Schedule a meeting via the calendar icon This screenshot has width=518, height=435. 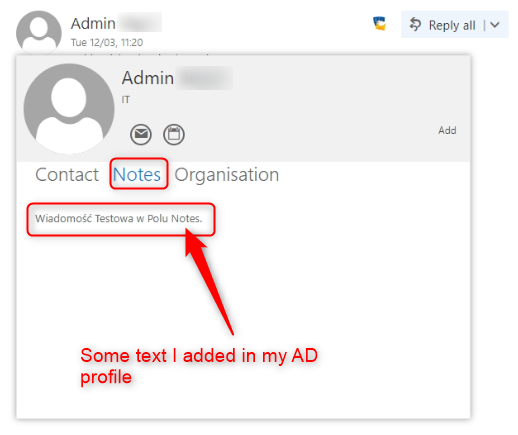pos(174,134)
